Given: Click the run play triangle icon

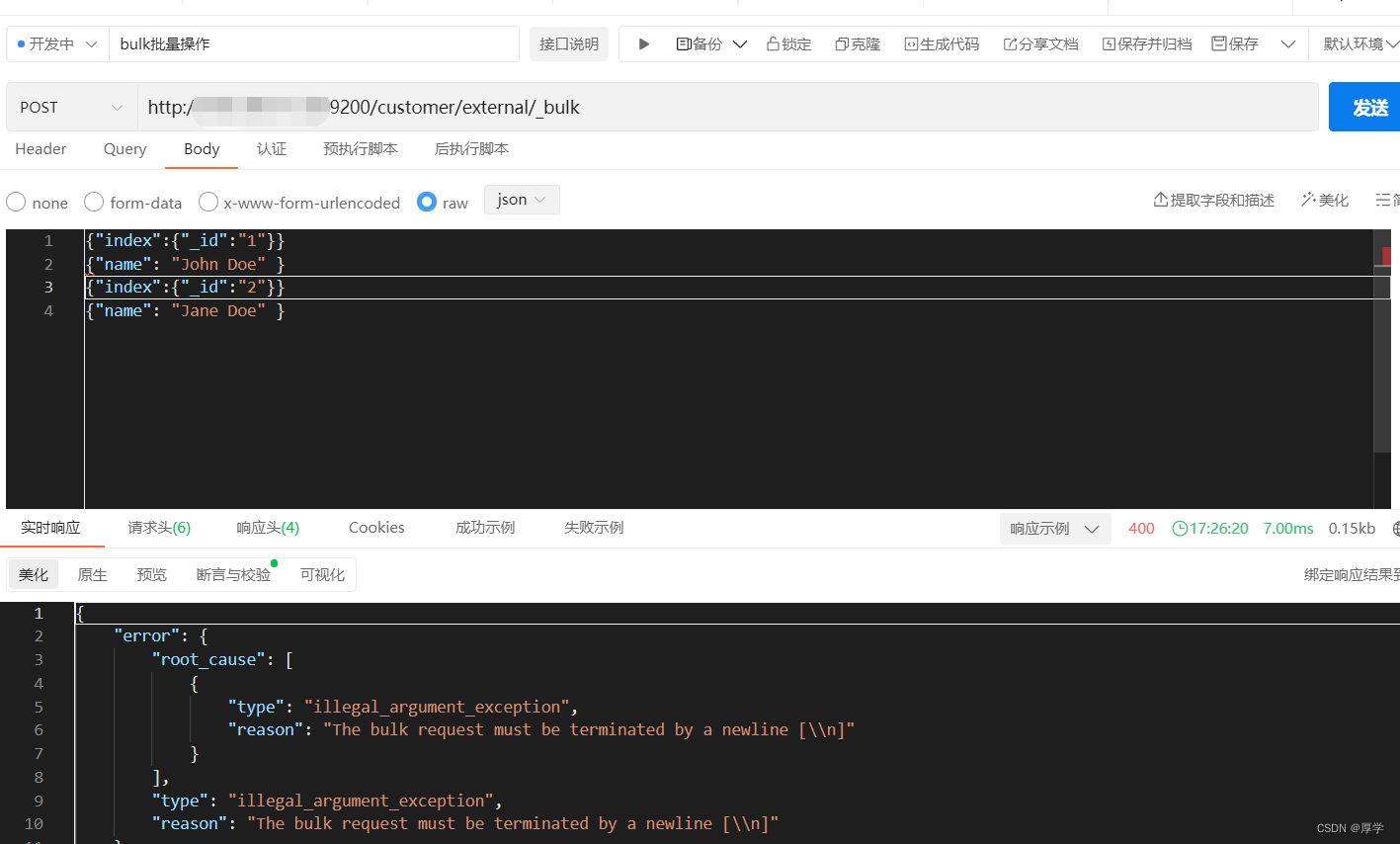Looking at the screenshot, I should tap(644, 44).
